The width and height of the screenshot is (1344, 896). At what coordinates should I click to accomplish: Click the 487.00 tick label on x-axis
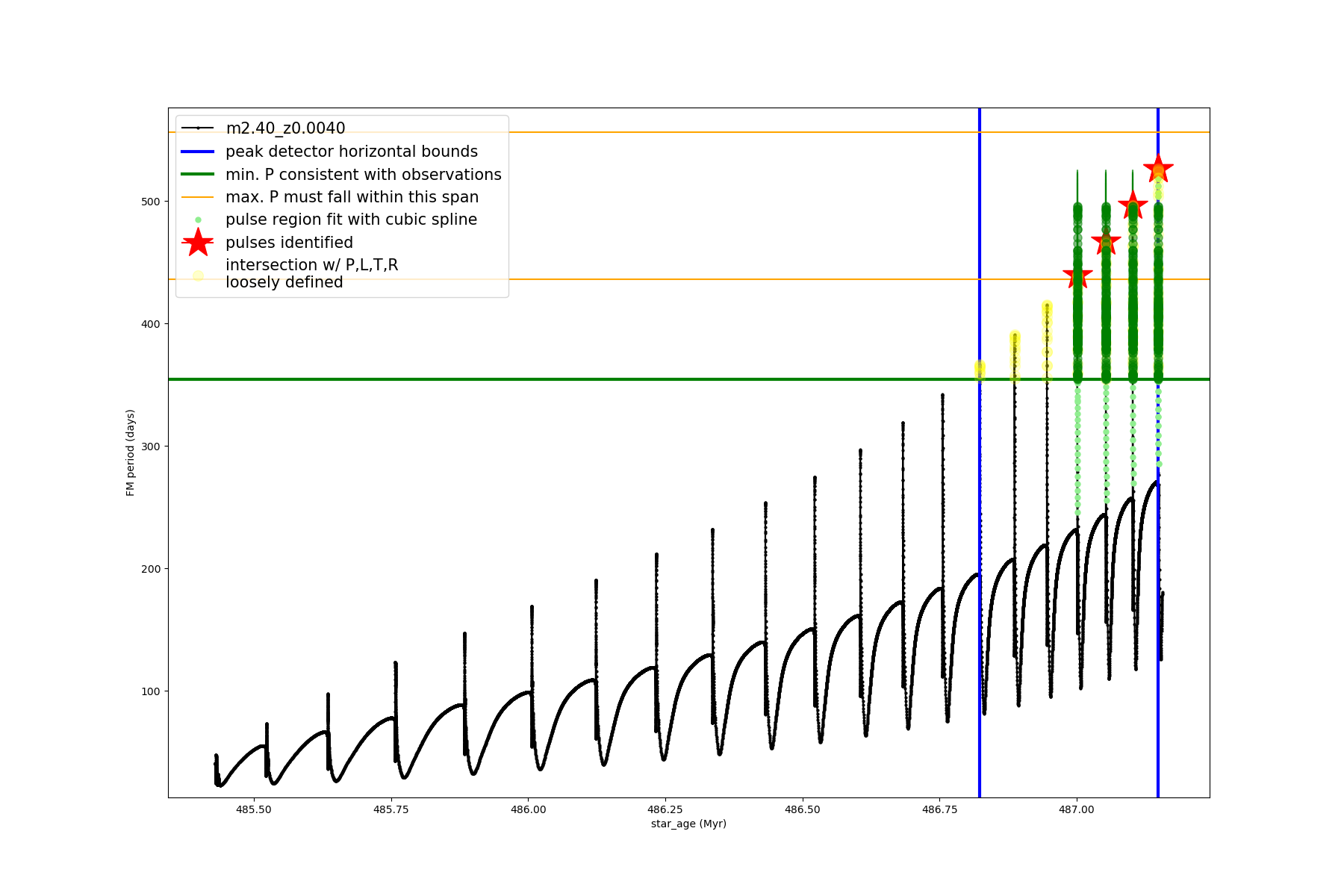[1077, 809]
